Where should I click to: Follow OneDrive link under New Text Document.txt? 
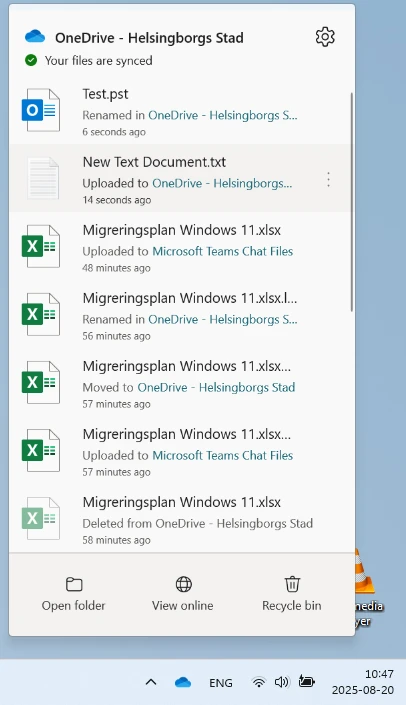pos(222,183)
